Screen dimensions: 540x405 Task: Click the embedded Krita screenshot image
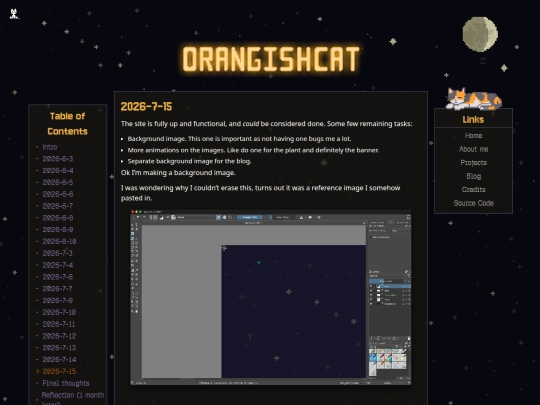tap(271, 297)
